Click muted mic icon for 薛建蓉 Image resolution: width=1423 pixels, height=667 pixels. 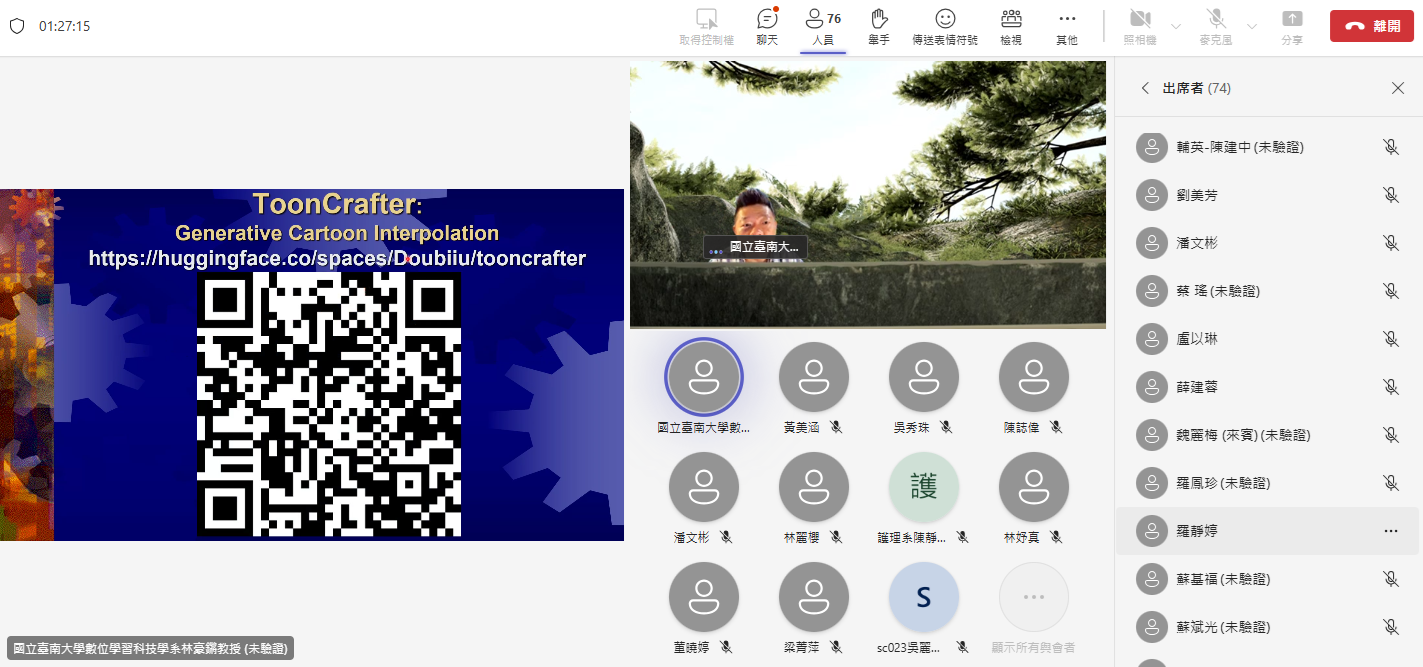click(1390, 387)
